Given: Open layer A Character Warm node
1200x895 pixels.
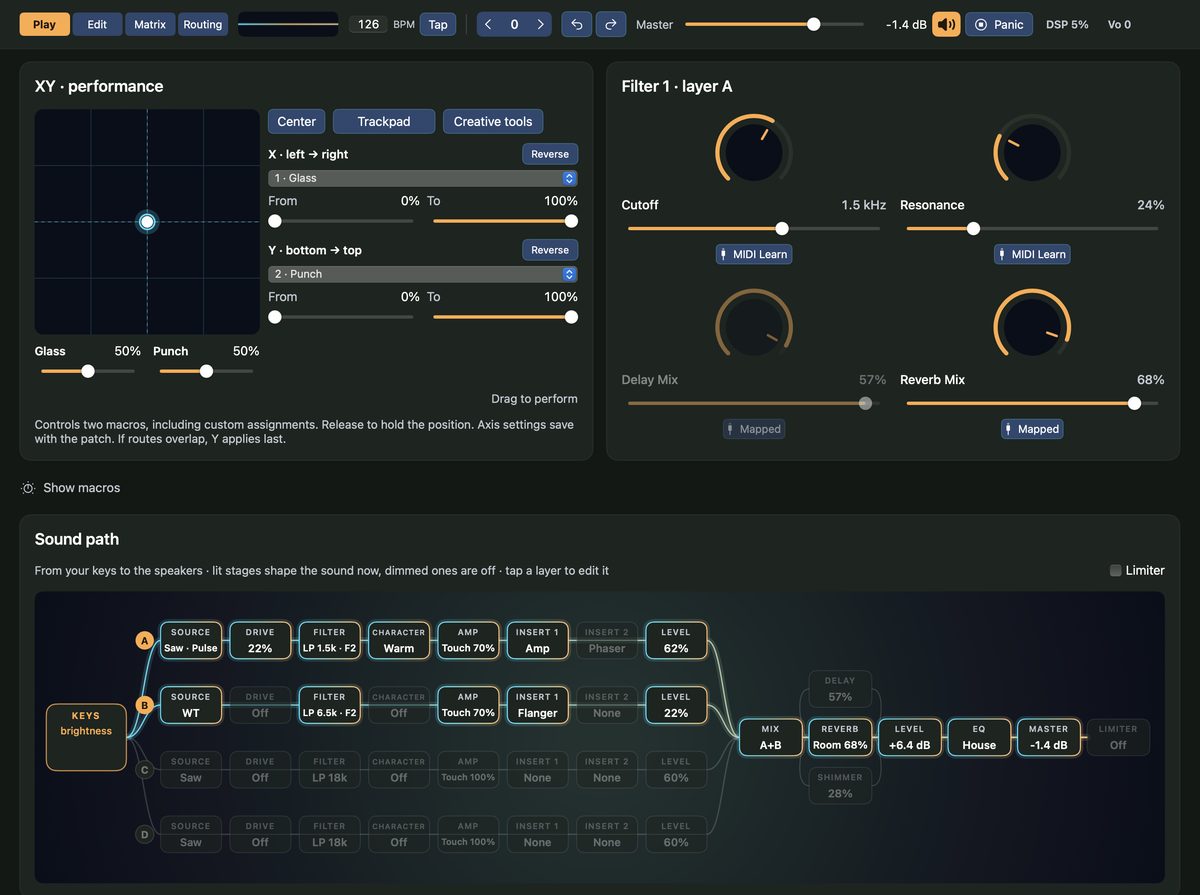Looking at the screenshot, I should tap(399, 641).
